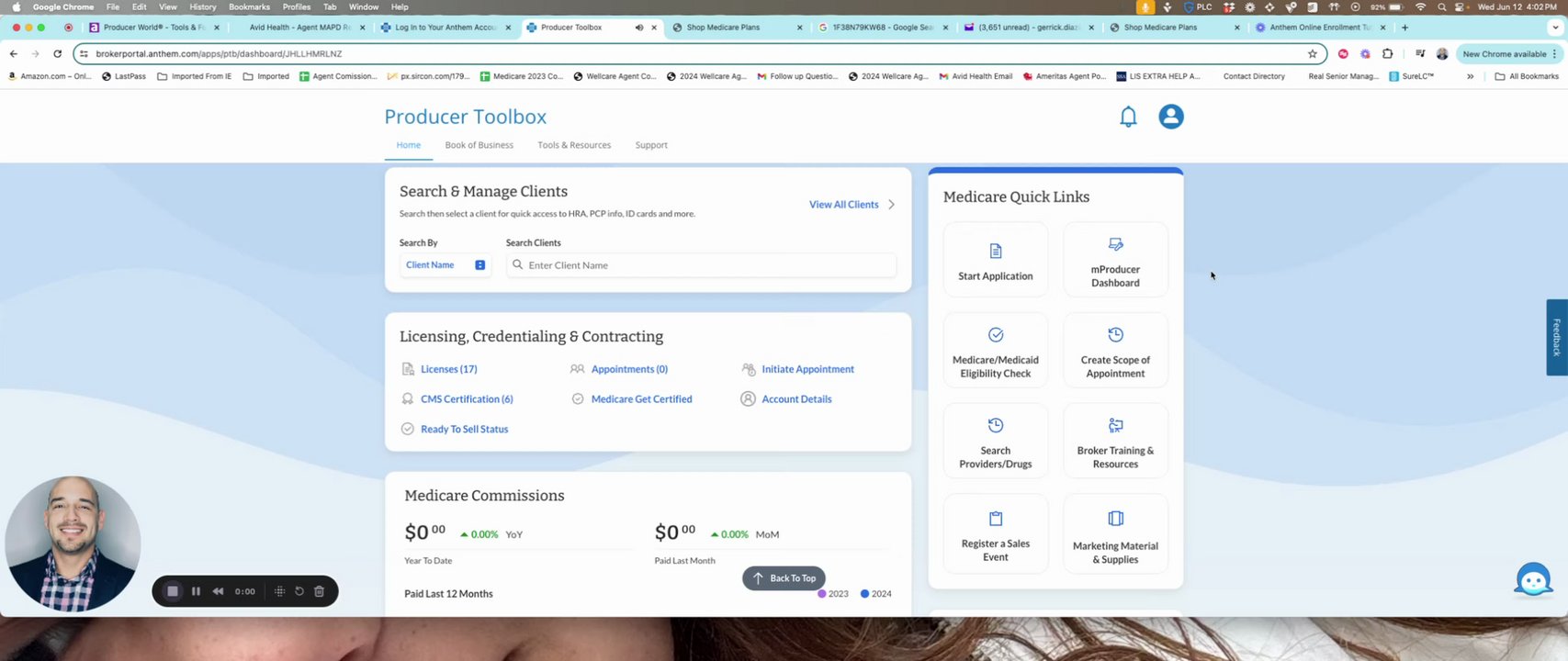Open Account Details link
This screenshot has width=1568, height=661.
pos(796,399)
